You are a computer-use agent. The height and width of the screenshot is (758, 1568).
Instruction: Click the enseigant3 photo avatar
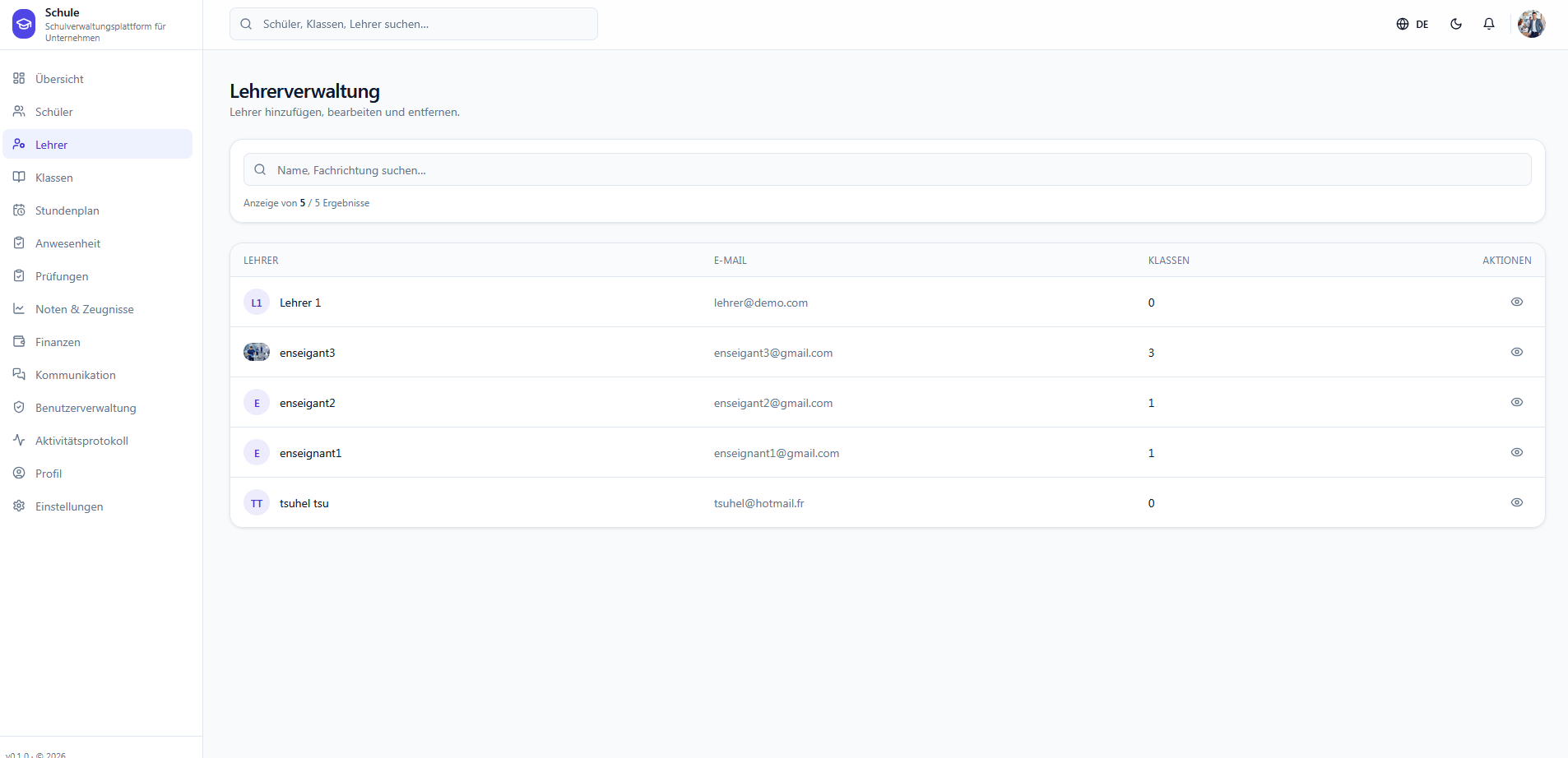pyautogui.click(x=257, y=353)
